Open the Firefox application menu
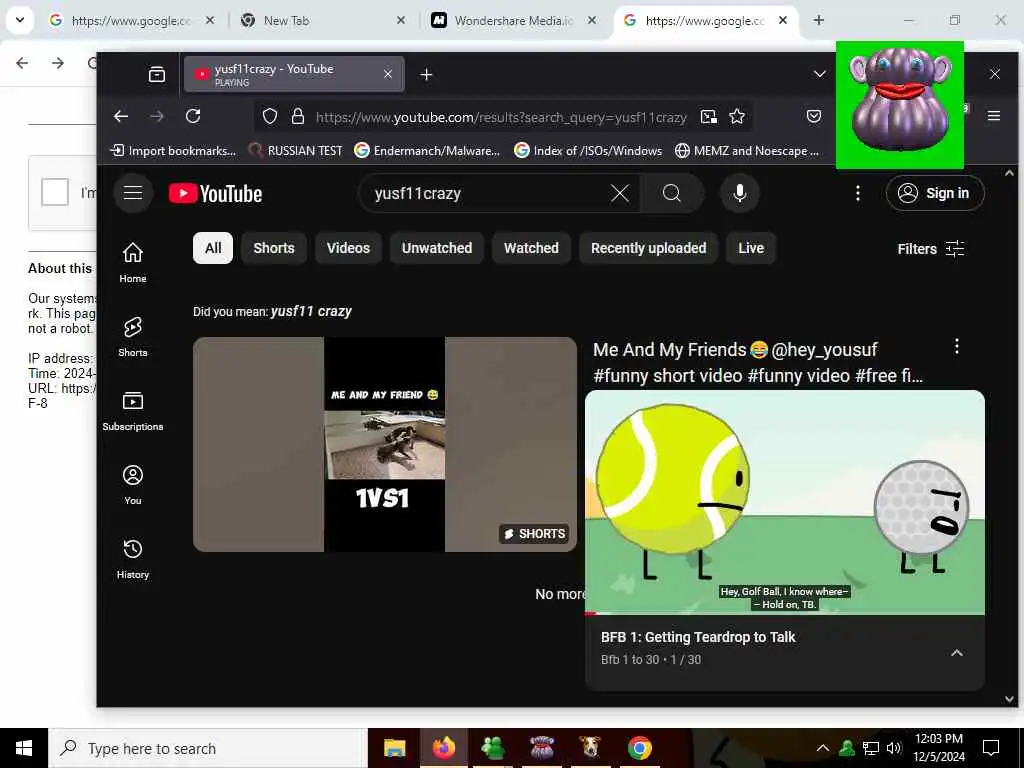The image size is (1024, 768). [x=994, y=116]
